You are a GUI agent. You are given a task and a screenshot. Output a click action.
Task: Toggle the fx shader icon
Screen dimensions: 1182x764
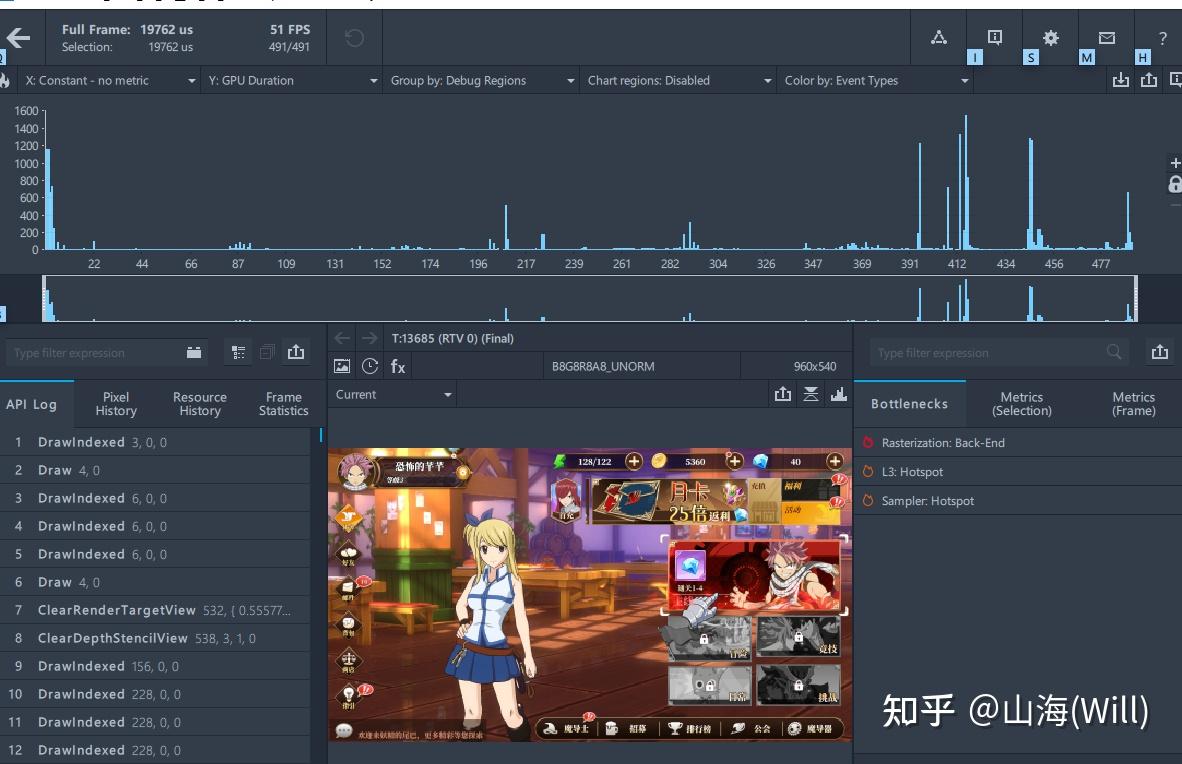397,367
